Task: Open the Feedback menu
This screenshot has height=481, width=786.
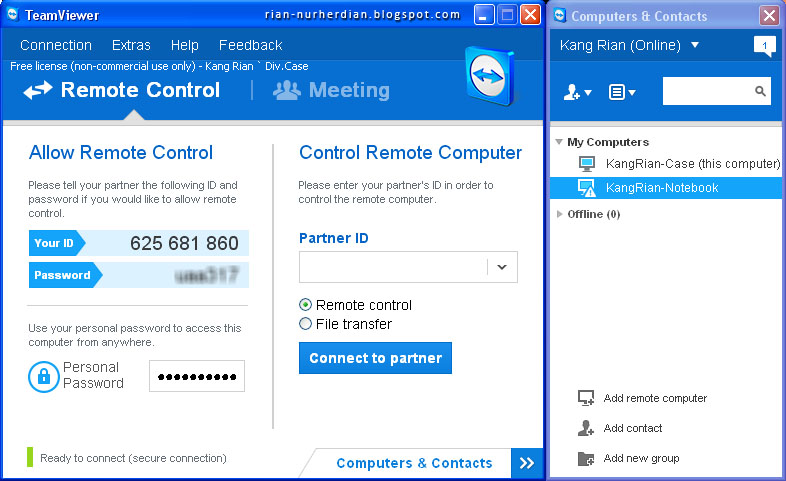Action: click(x=251, y=45)
